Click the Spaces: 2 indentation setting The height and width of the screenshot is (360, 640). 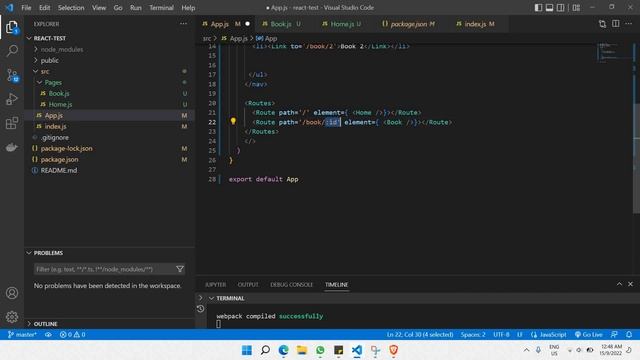(x=473, y=334)
